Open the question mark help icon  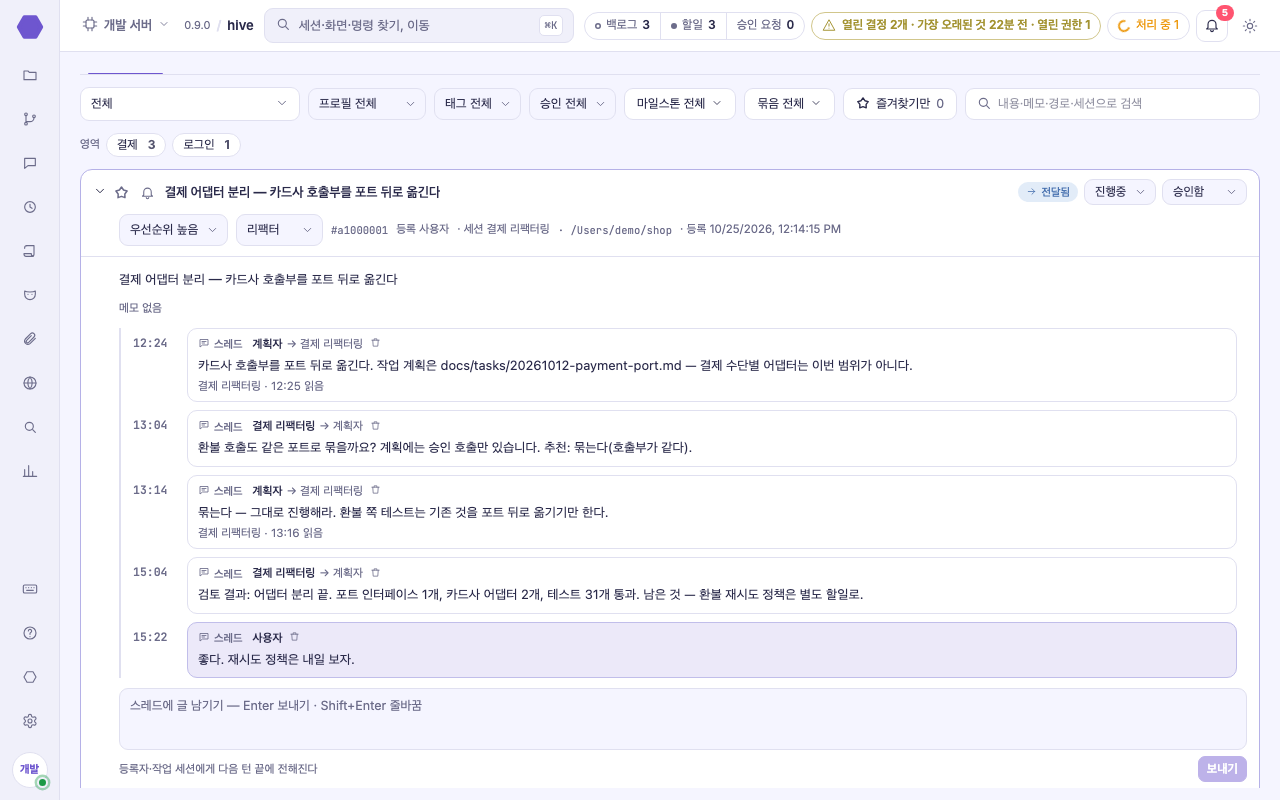[x=30, y=633]
